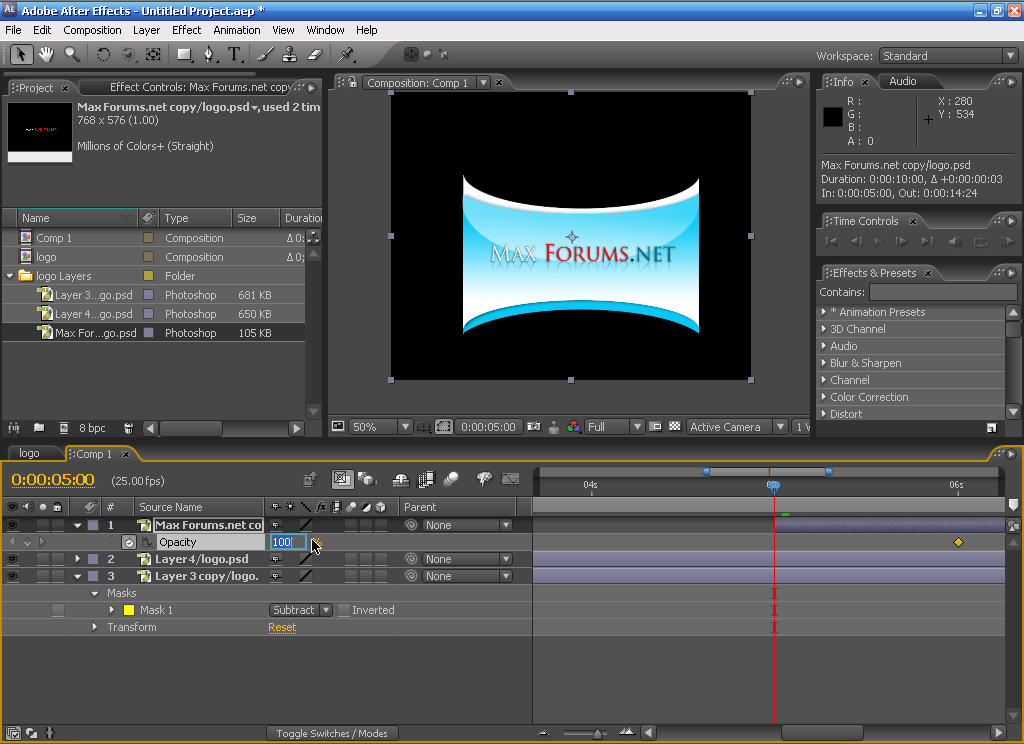Select the Pen tool

pyautogui.click(x=209, y=55)
